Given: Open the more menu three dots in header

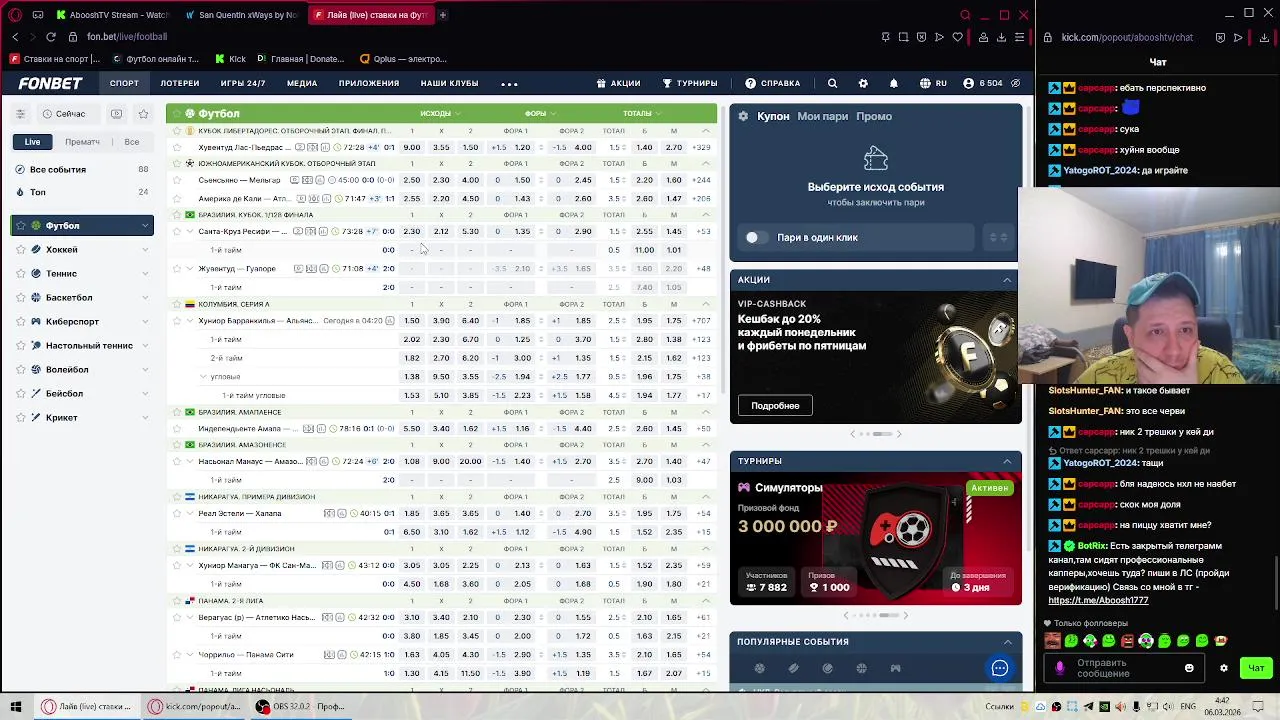Looking at the screenshot, I should (x=509, y=83).
